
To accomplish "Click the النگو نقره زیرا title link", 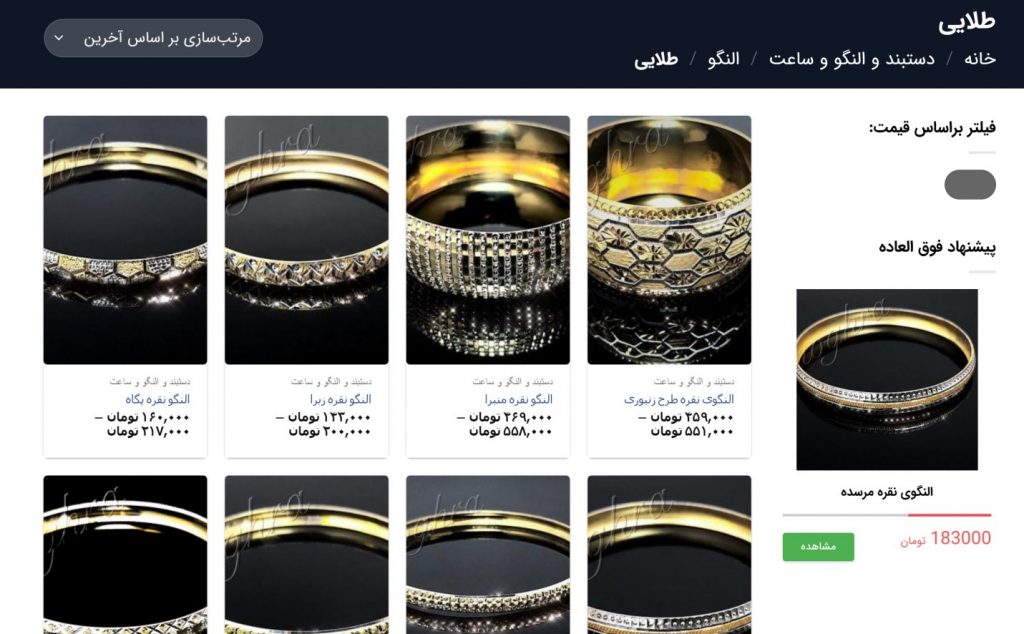I will (340, 399).
